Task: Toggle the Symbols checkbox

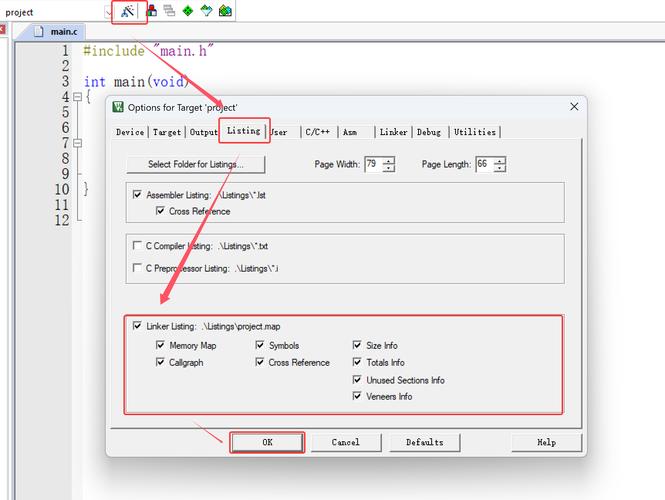Action: pyautogui.click(x=260, y=345)
